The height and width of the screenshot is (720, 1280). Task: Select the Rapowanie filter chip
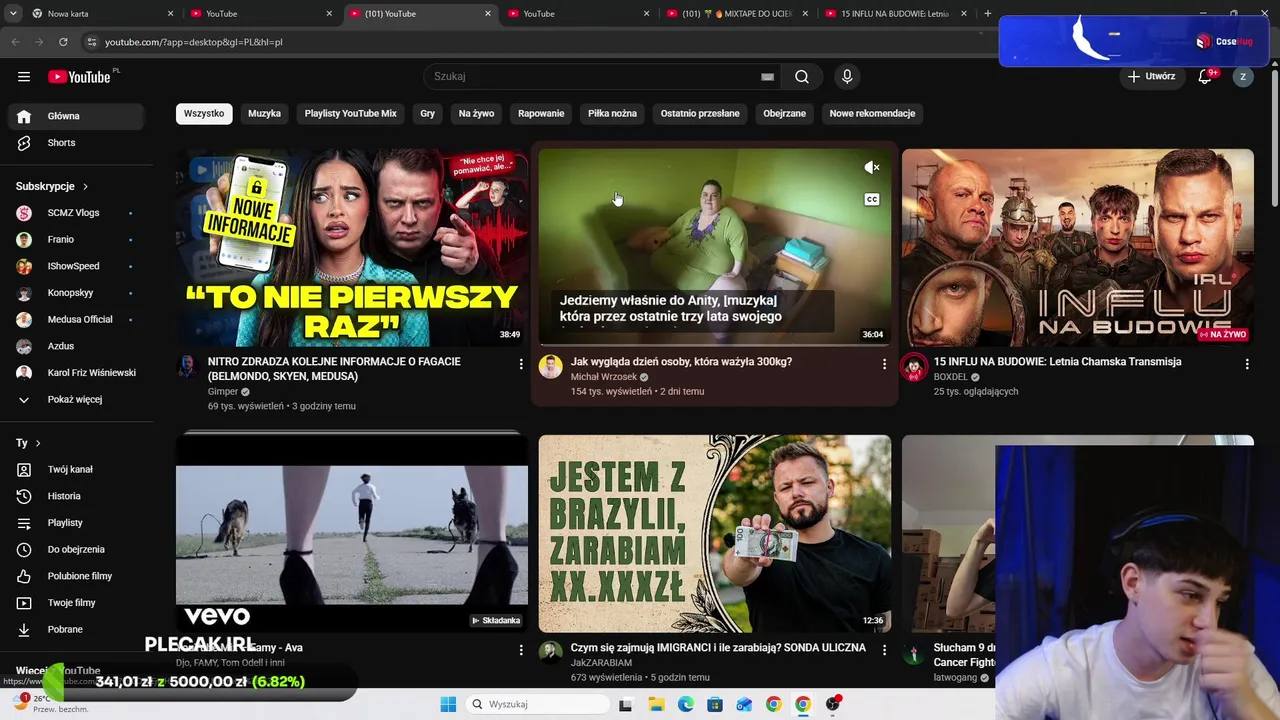(541, 114)
